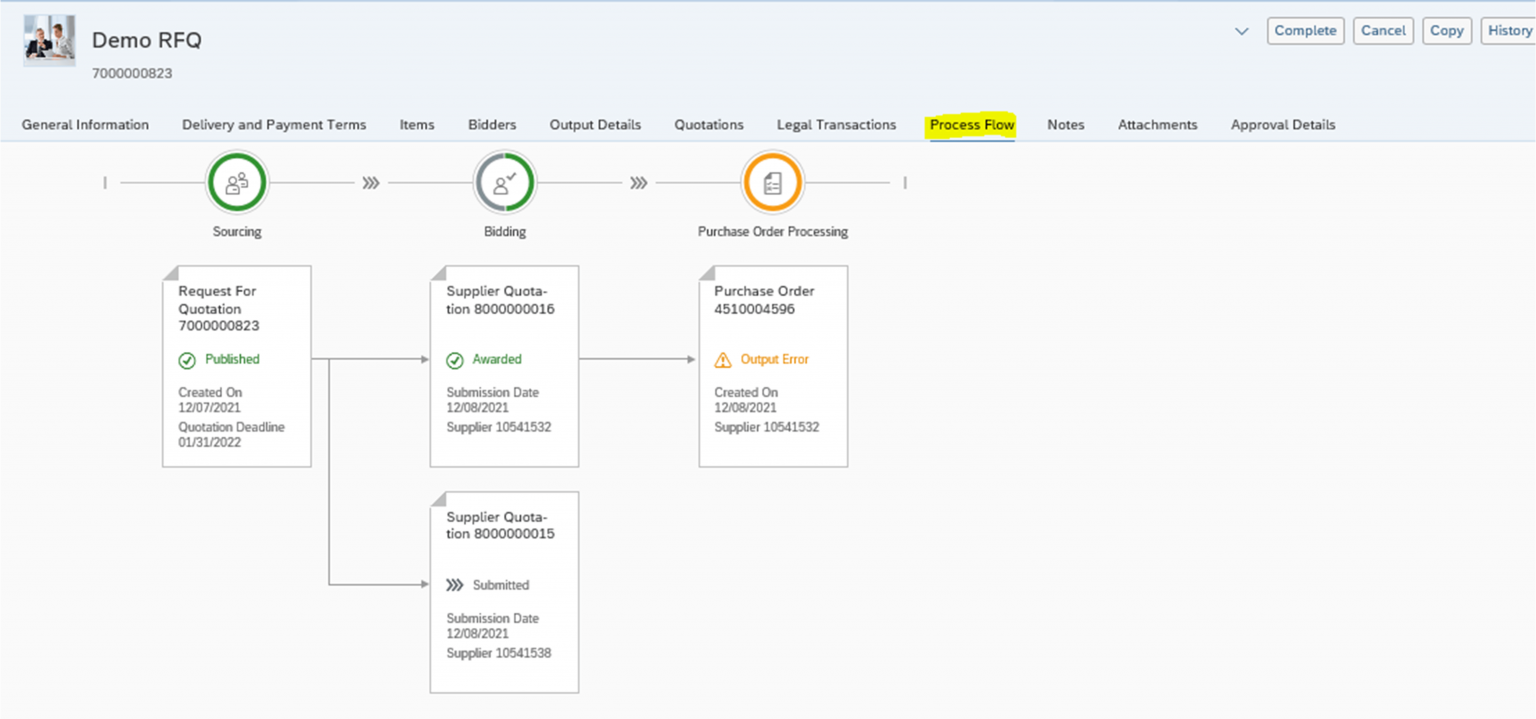Open the Approval Details tab

click(1282, 124)
